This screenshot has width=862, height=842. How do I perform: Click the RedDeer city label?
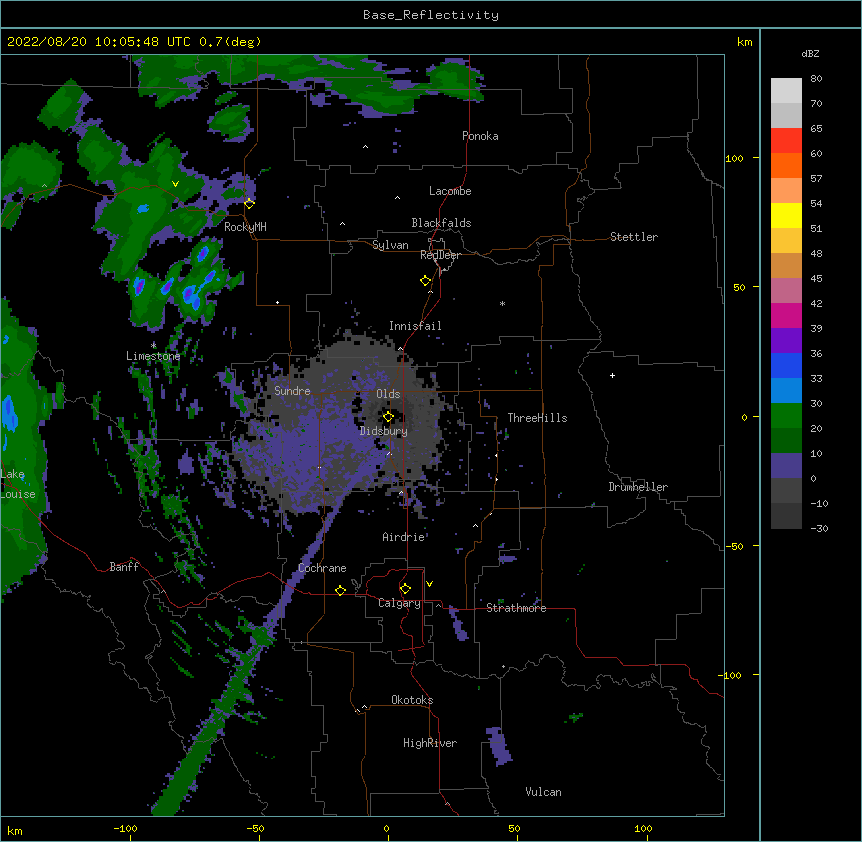pyautogui.click(x=440, y=255)
